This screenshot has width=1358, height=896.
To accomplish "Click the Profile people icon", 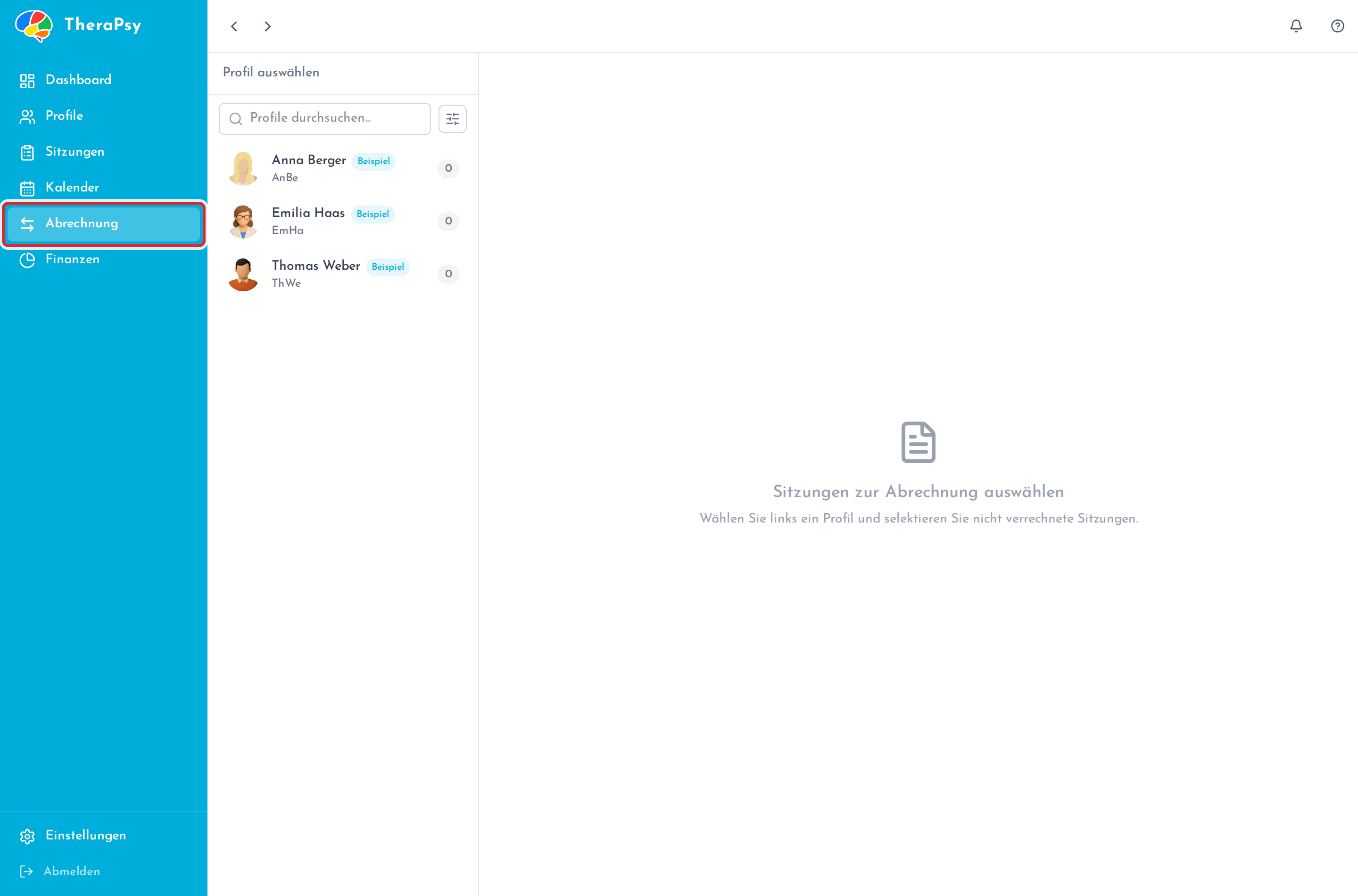I will pos(27,116).
